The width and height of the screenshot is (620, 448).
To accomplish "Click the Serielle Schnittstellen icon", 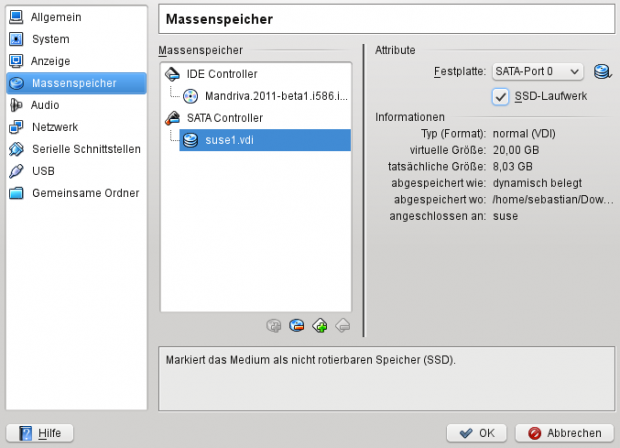I will pyautogui.click(x=16, y=149).
